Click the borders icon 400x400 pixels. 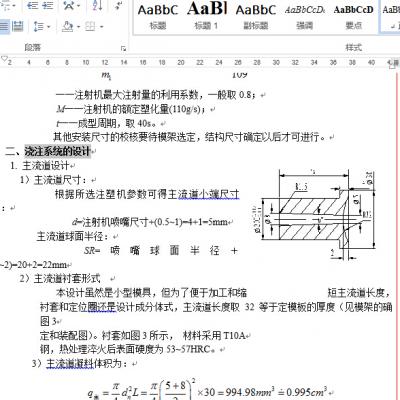coord(90,26)
